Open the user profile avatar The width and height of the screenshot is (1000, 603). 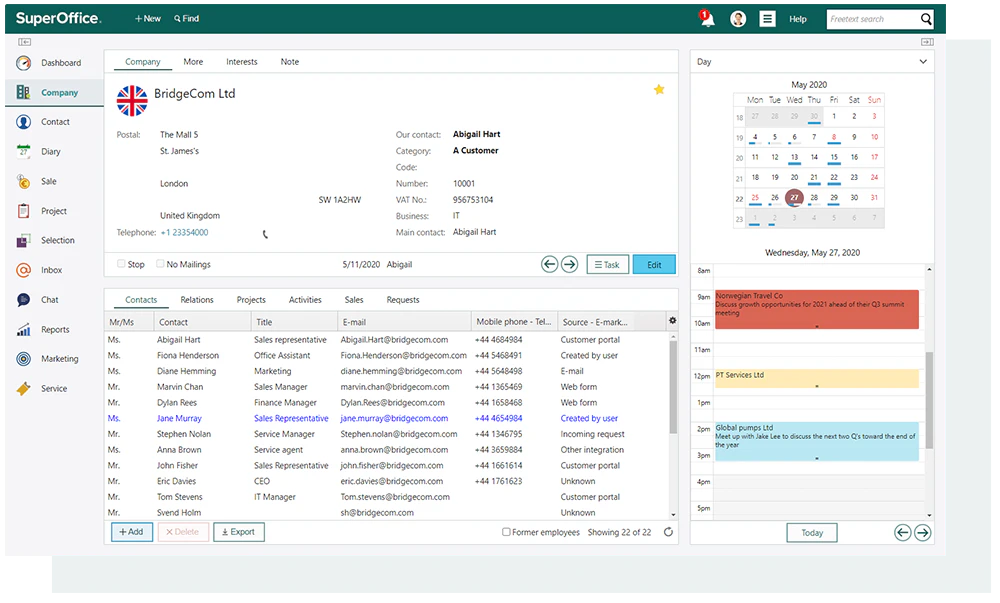[x=738, y=19]
